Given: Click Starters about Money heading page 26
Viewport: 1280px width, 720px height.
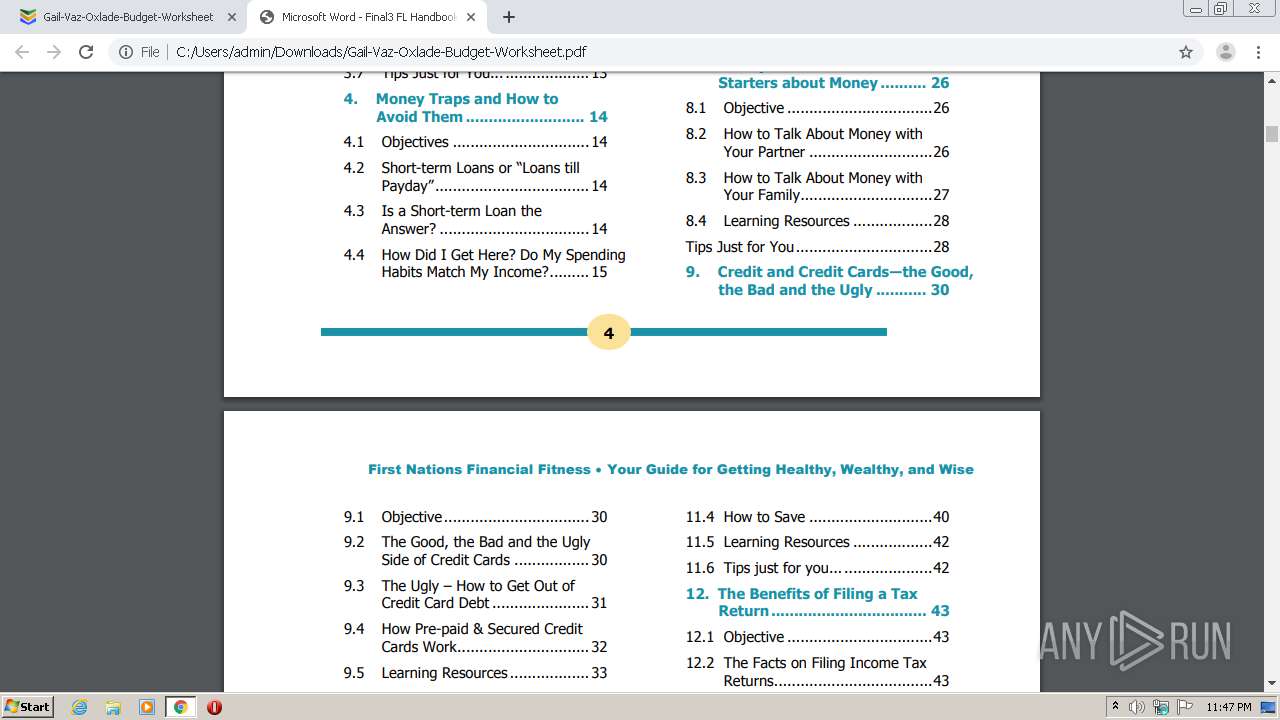Looking at the screenshot, I should coord(833,83).
